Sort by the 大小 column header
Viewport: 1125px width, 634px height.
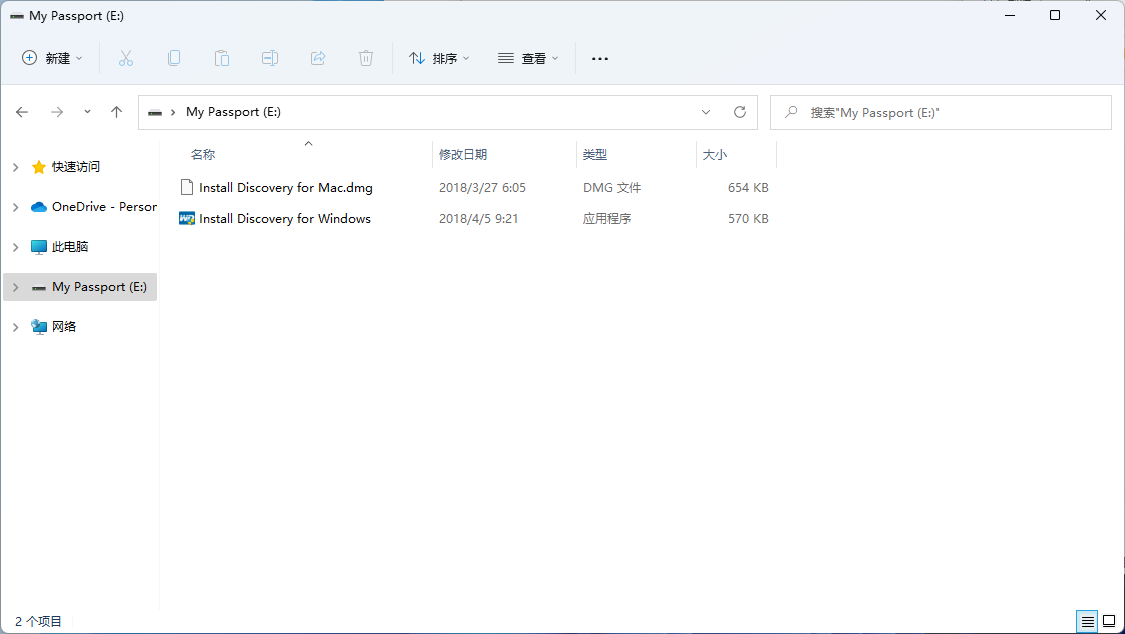(x=715, y=154)
